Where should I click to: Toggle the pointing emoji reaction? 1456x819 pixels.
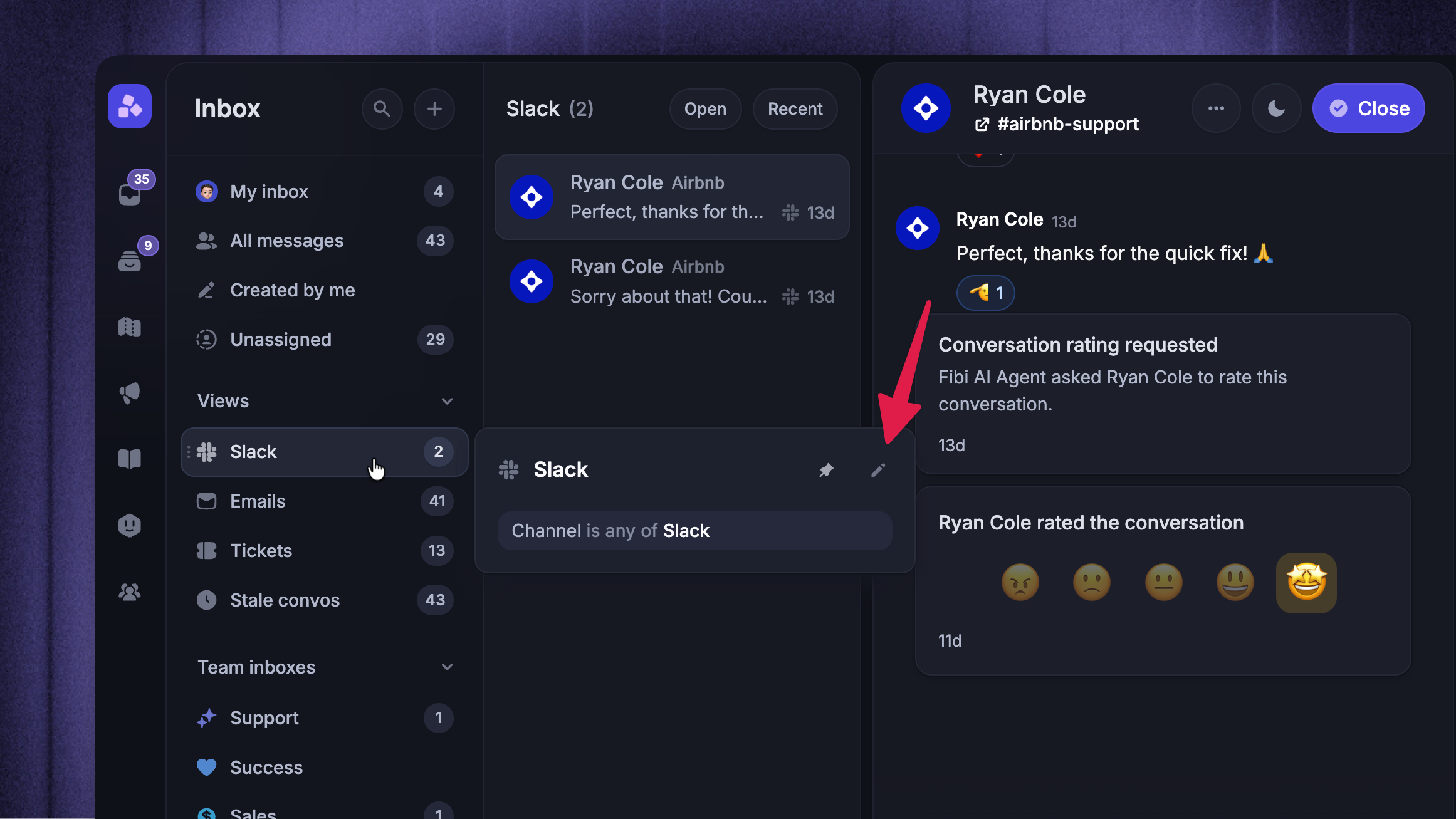pyautogui.click(x=986, y=293)
